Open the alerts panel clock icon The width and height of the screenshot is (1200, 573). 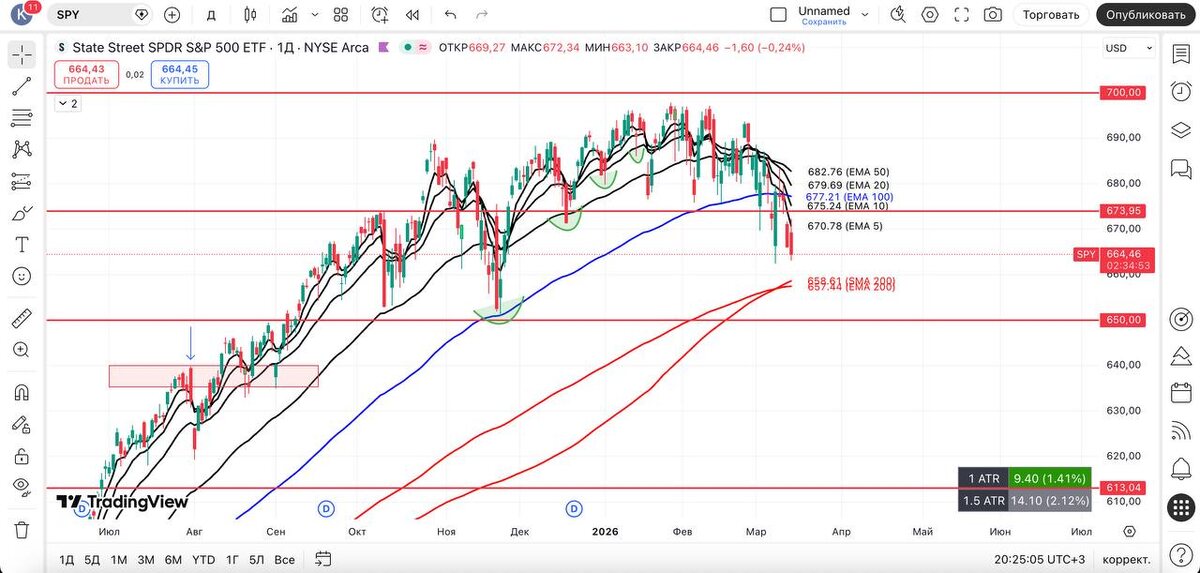(x=1180, y=91)
